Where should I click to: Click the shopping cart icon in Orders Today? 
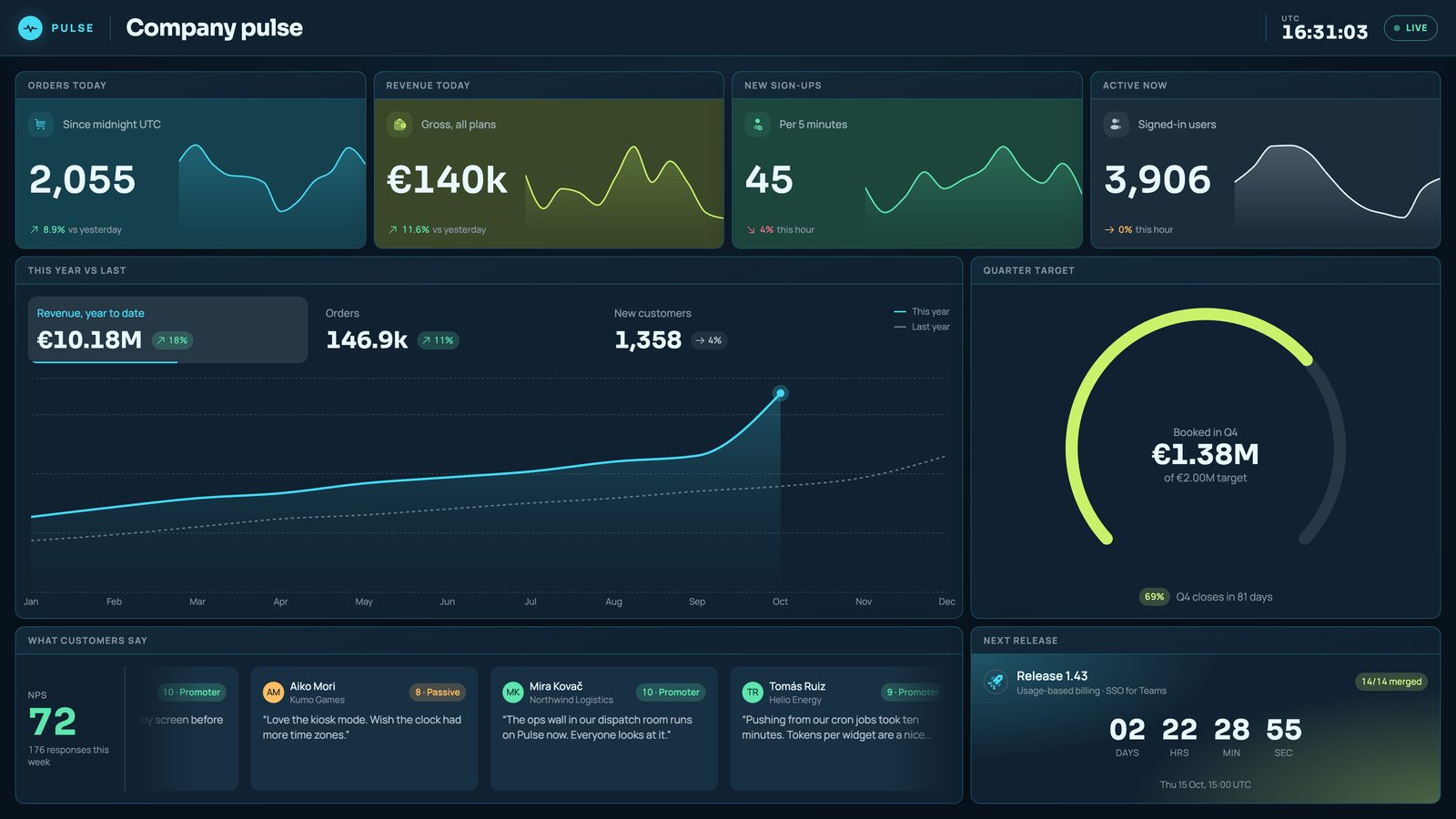point(40,124)
